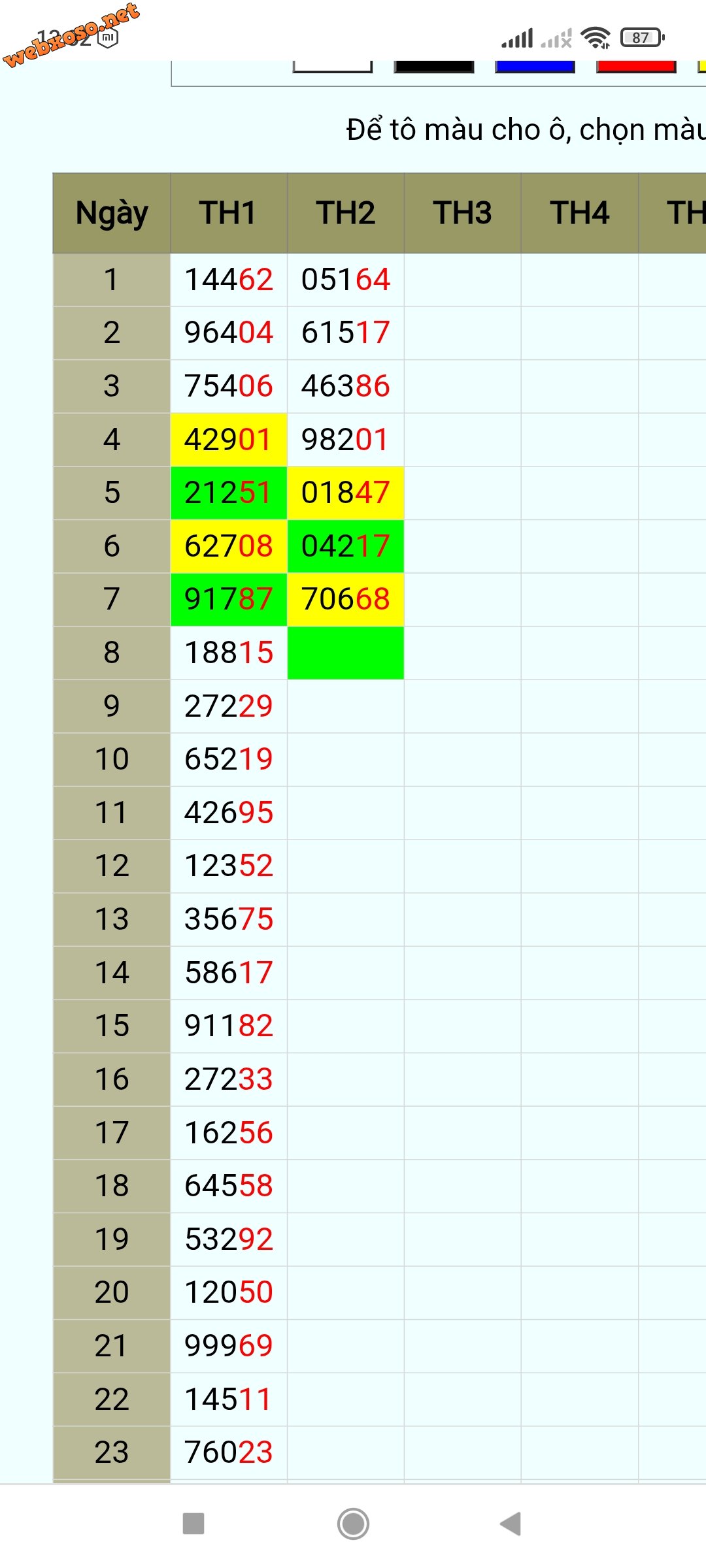This screenshot has height=1568, width=706.
Task: Tap the full cellular signal bars icon
Action: [x=517, y=38]
